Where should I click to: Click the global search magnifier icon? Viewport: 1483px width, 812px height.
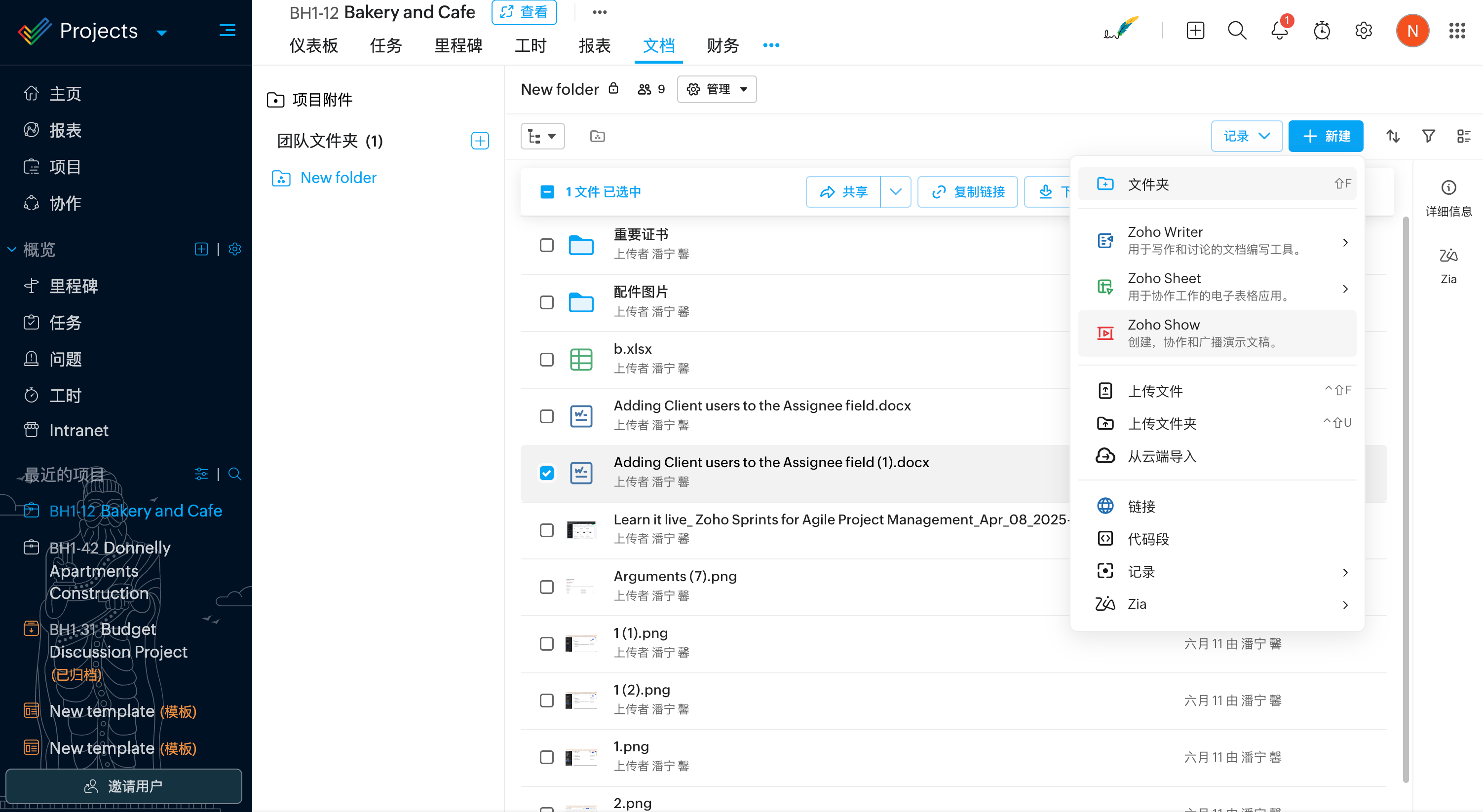point(1237,31)
